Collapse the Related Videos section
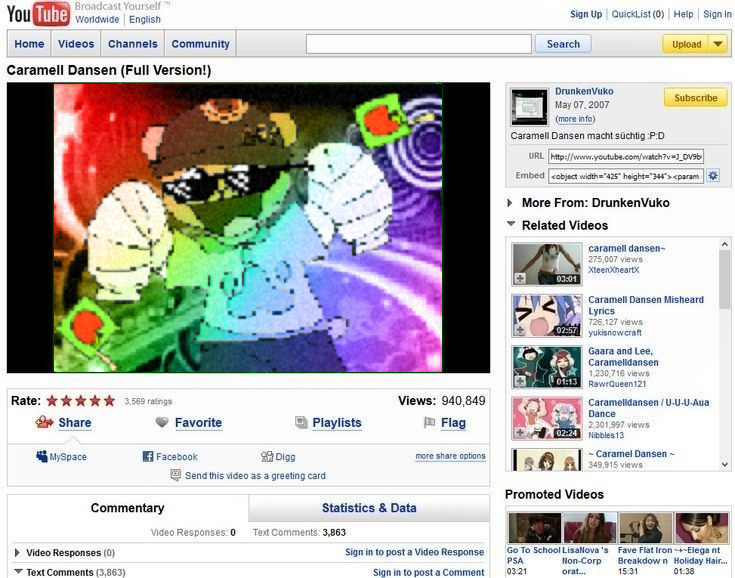 click(511, 224)
